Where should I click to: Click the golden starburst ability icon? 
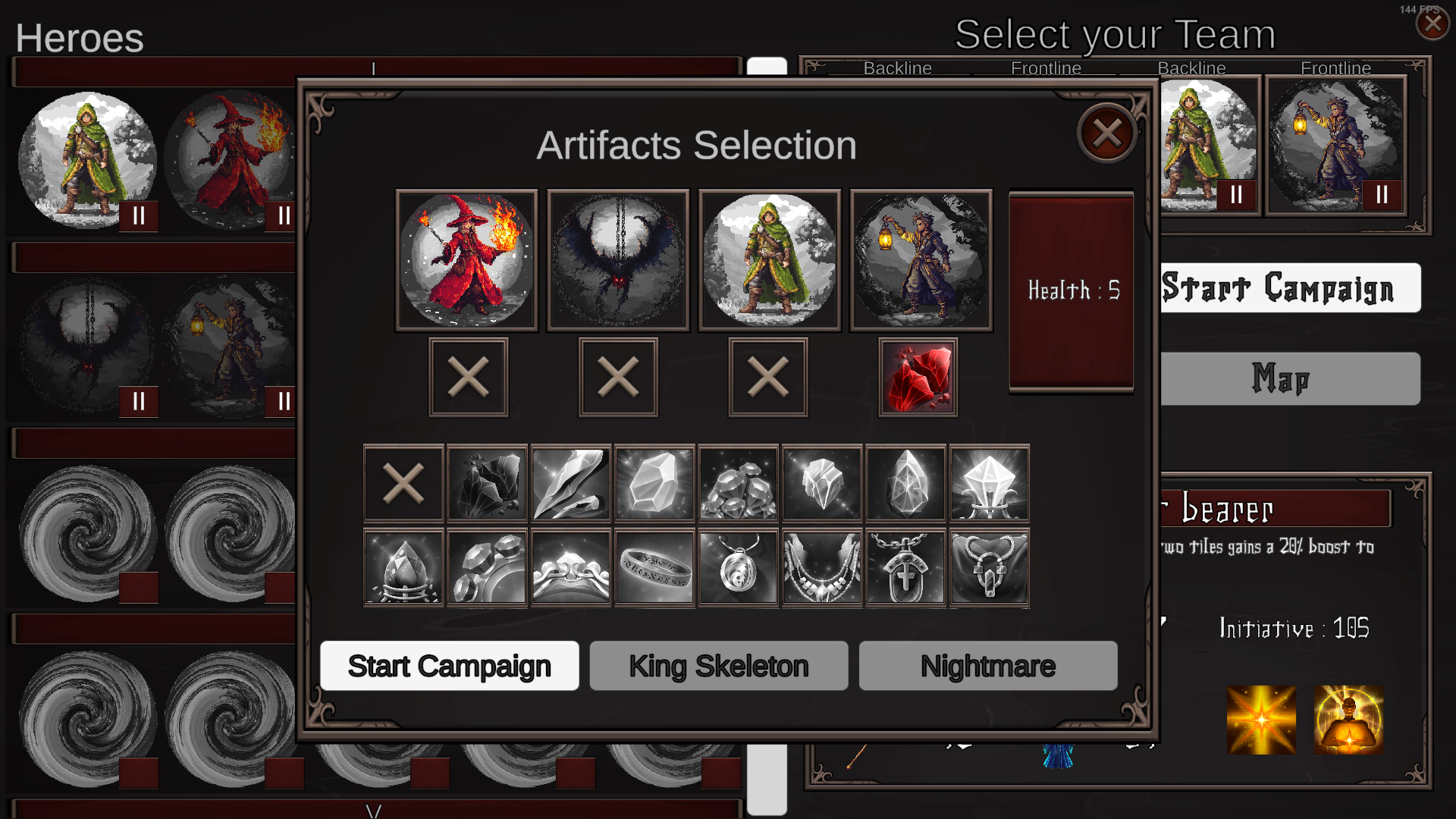[x=1261, y=720]
